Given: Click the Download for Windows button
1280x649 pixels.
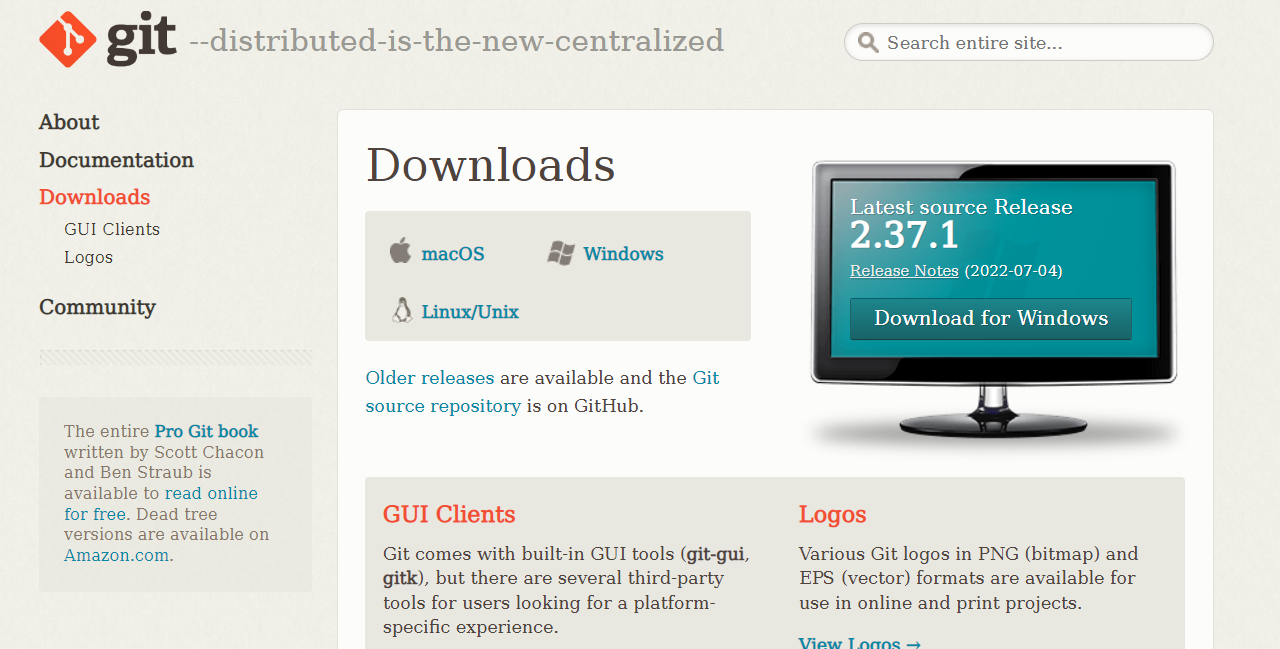Looking at the screenshot, I should pyautogui.click(x=991, y=318).
